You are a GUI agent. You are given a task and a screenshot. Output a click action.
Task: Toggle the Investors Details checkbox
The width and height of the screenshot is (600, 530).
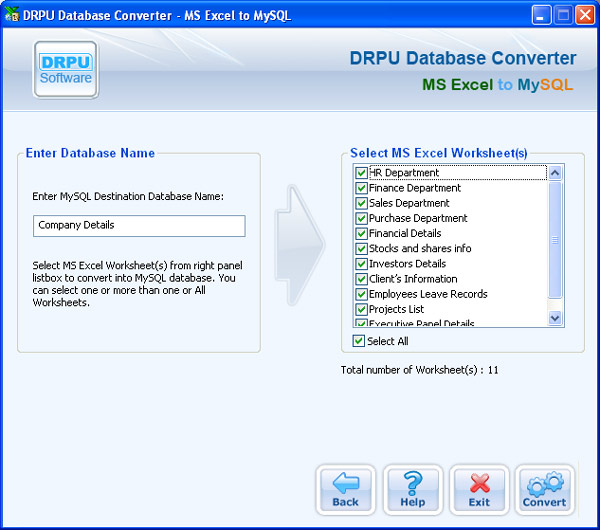coord(361,264)
